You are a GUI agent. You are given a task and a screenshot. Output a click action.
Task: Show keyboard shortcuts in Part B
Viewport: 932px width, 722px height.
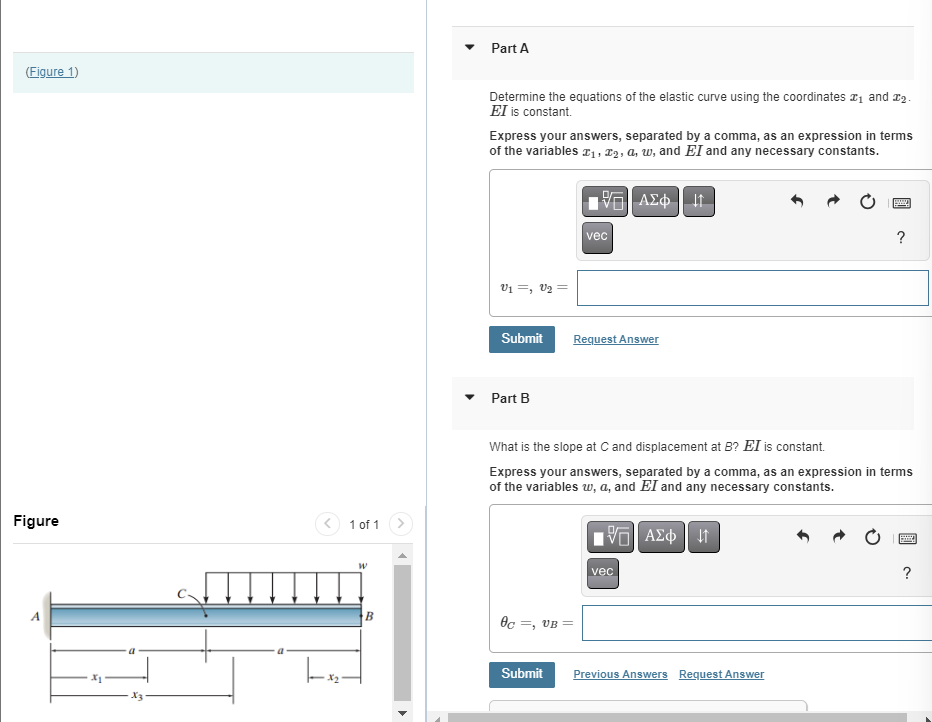click(908, 538)
